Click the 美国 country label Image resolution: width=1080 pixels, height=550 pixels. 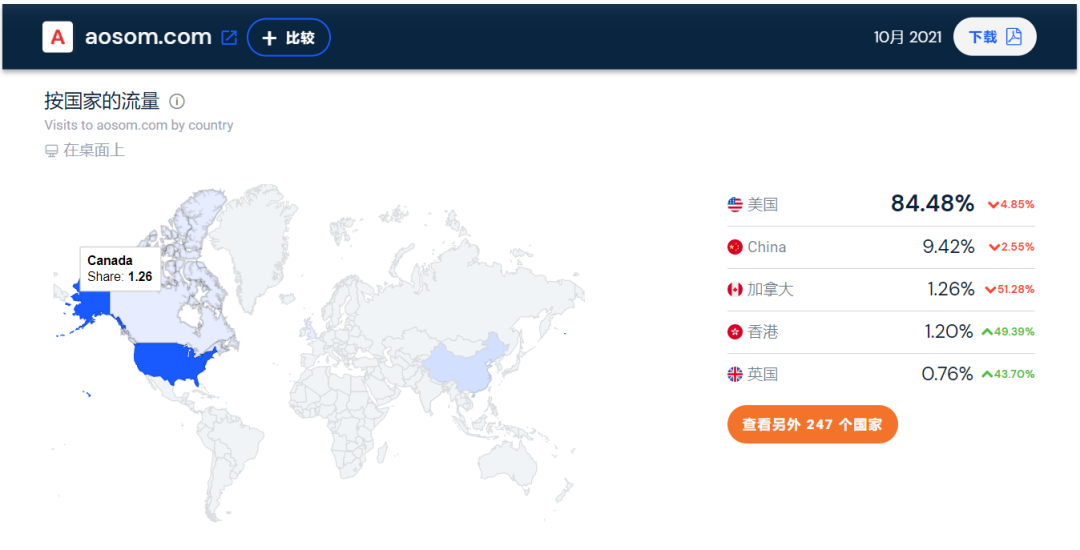coord(762,204)
